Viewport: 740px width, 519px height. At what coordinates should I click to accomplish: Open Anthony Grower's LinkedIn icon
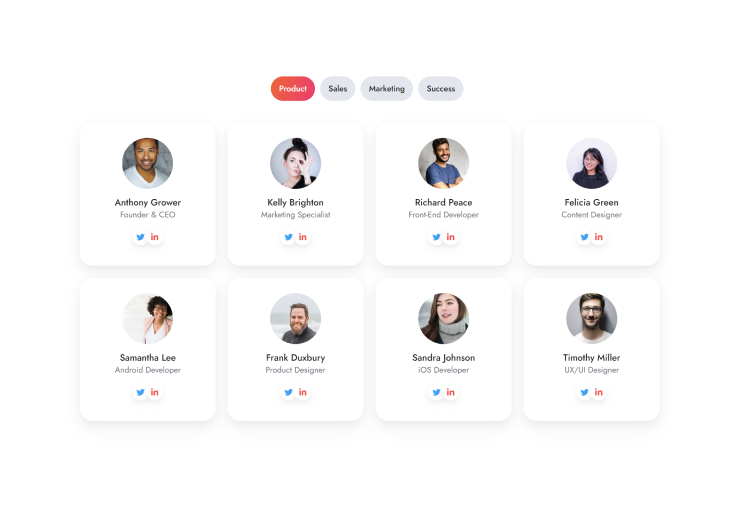[x=155, y=237]
